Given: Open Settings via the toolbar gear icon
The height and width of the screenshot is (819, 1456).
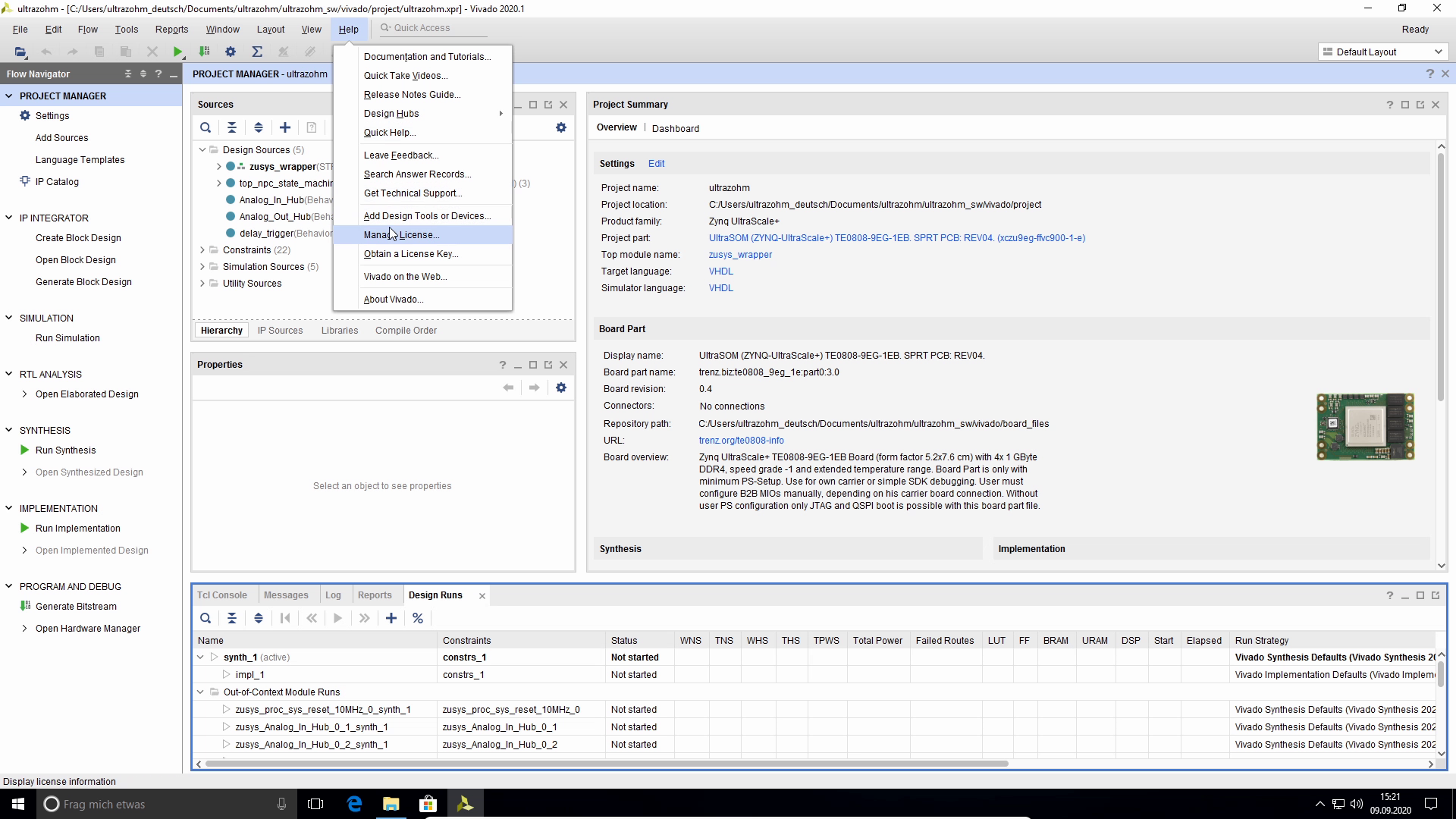Looking at the screenshot, I should pos(231,52).
